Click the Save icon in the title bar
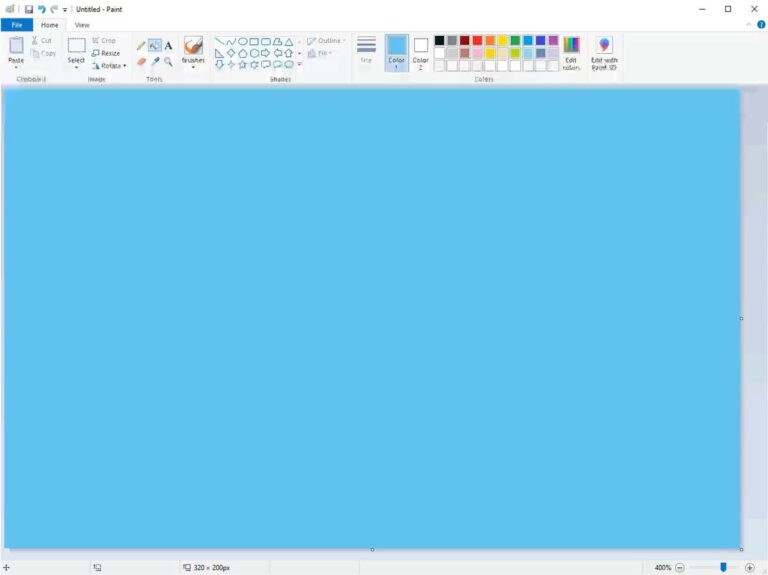This screenshot has width=768, height=575. [x=29, y=9]
